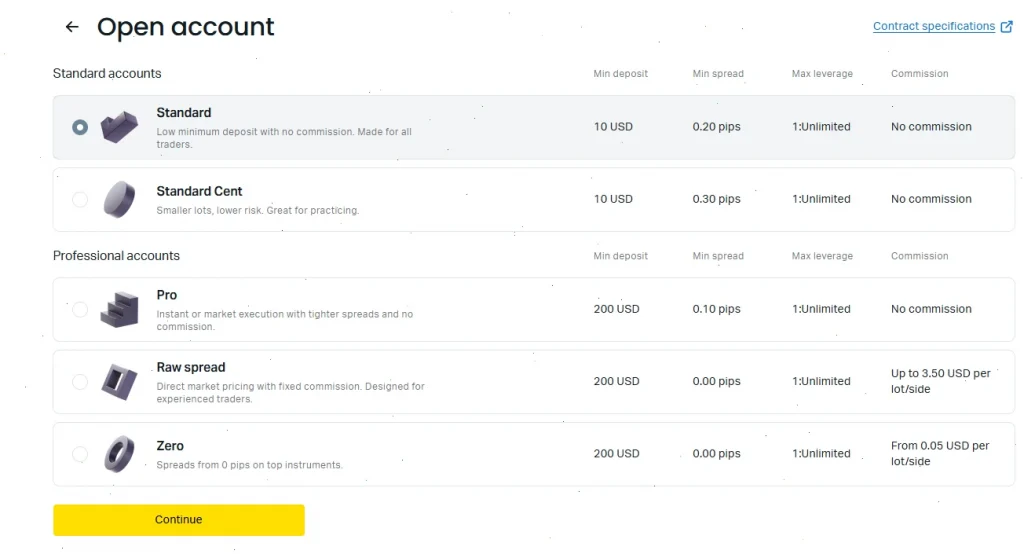Click the Raw spread frame icon
The height and width of the screenshot is (554, 1024).
click(120, 382)
